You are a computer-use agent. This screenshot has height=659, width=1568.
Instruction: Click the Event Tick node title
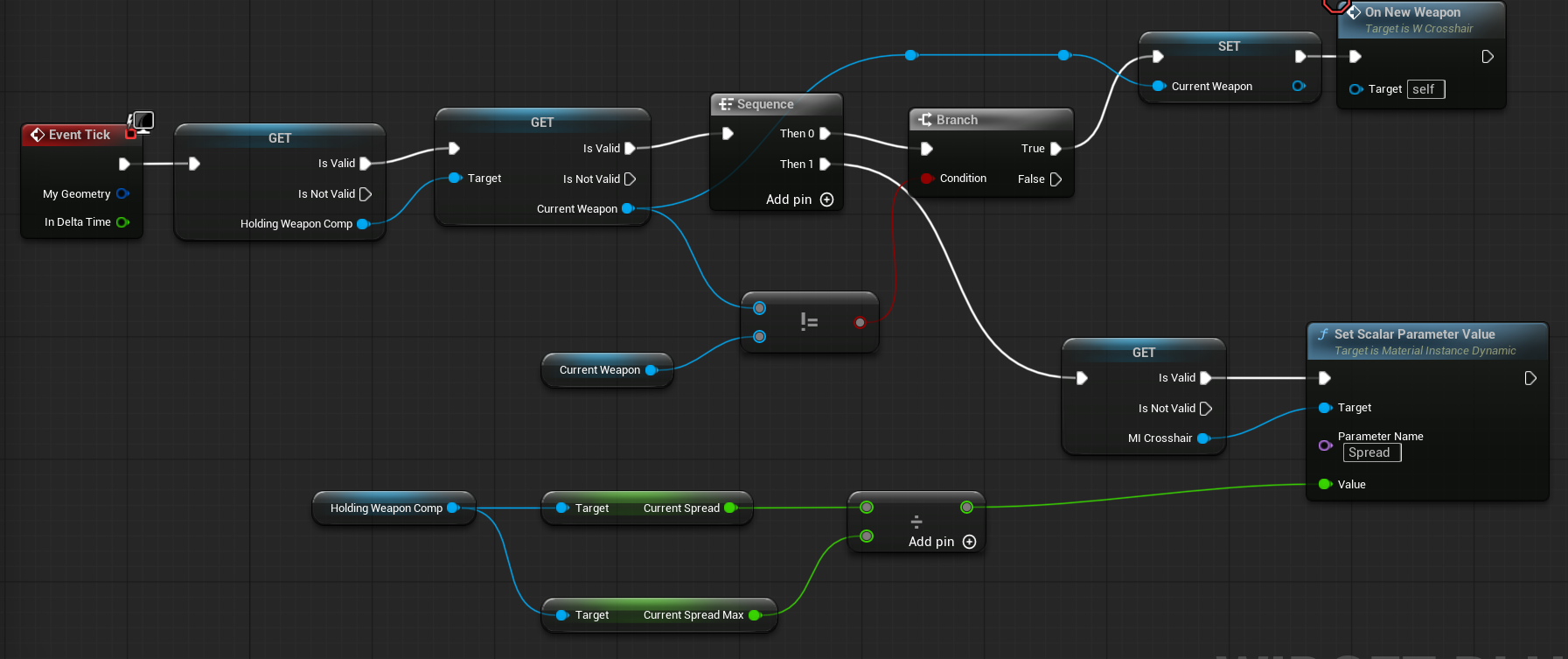tap(79, 135)
